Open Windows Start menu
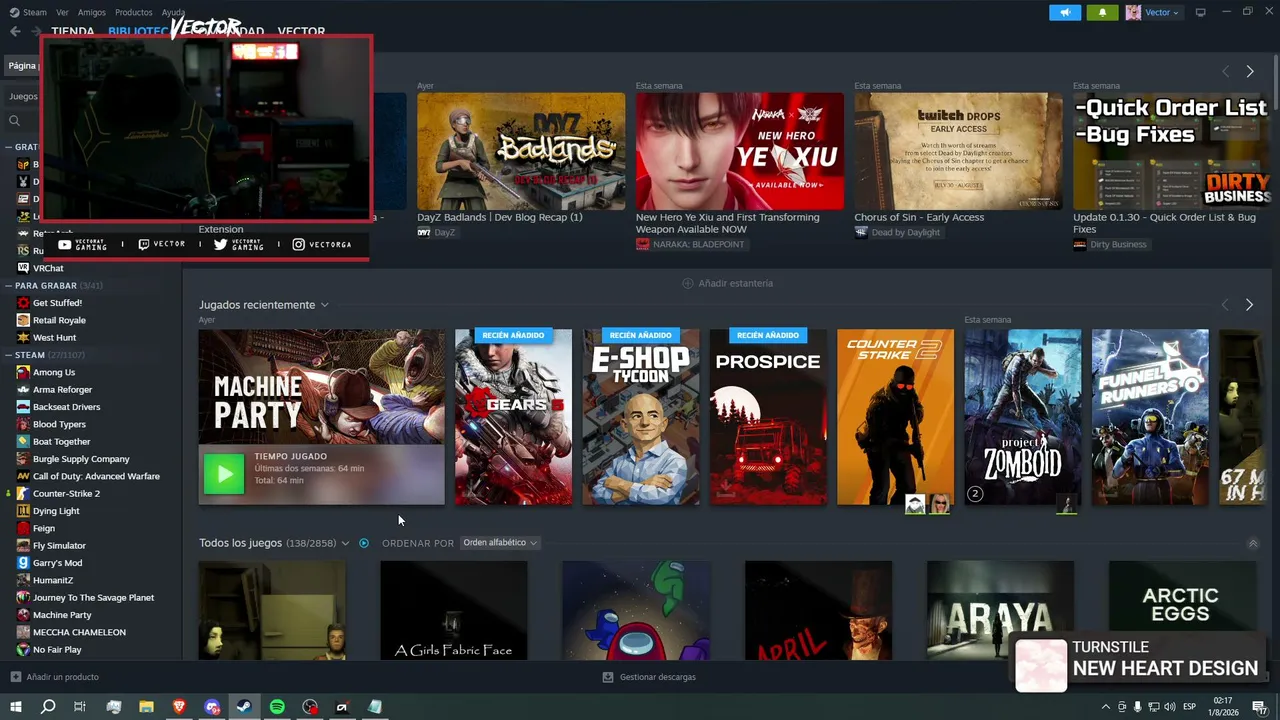This screenshot has height=720, width=1280. (x=15, y=707)
